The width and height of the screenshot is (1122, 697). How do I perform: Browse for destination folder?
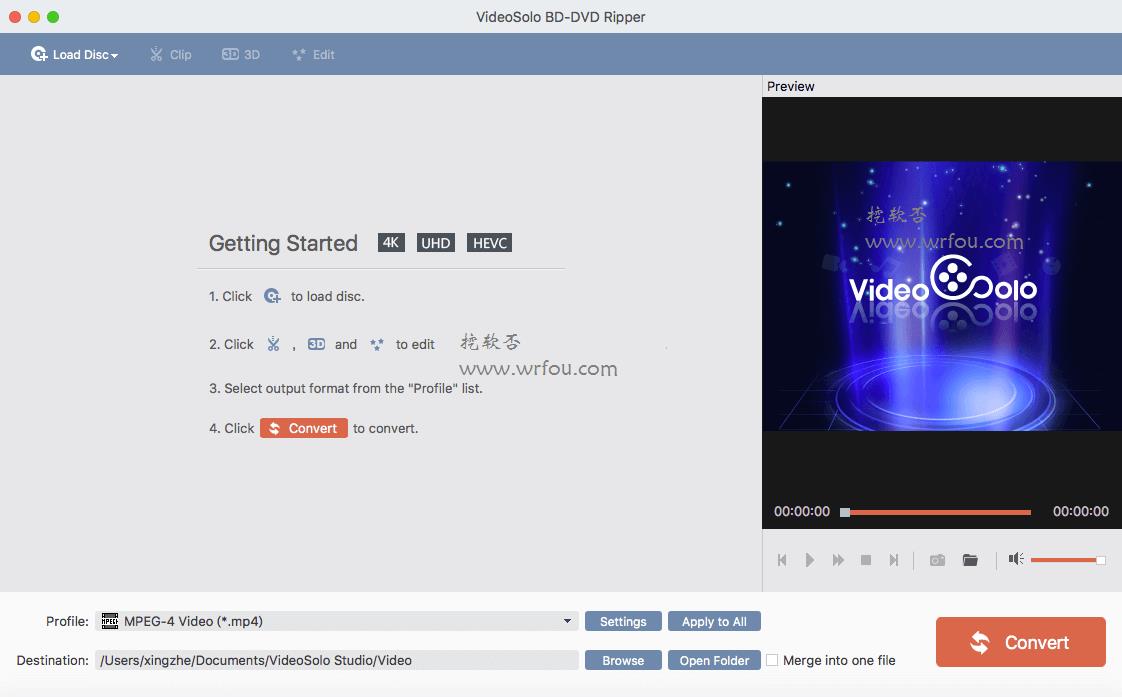click(623, 660)
